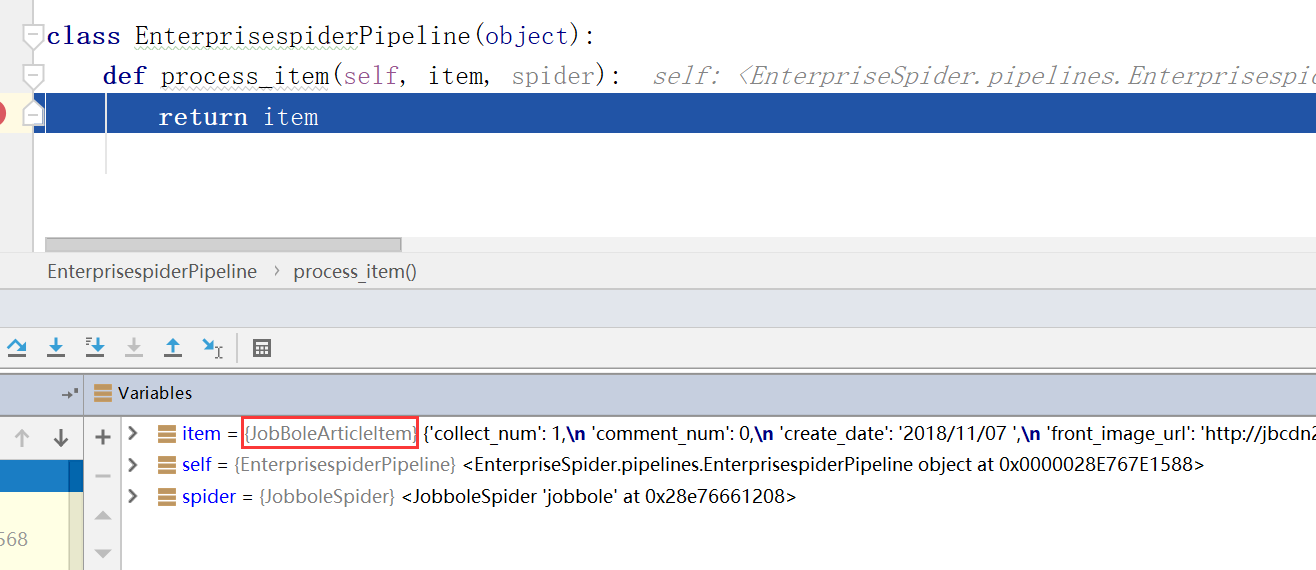Viewport: 1316px width, 570px height.
Task: Click the Run to Cursor icon
Action: click(x=212, y=347)
